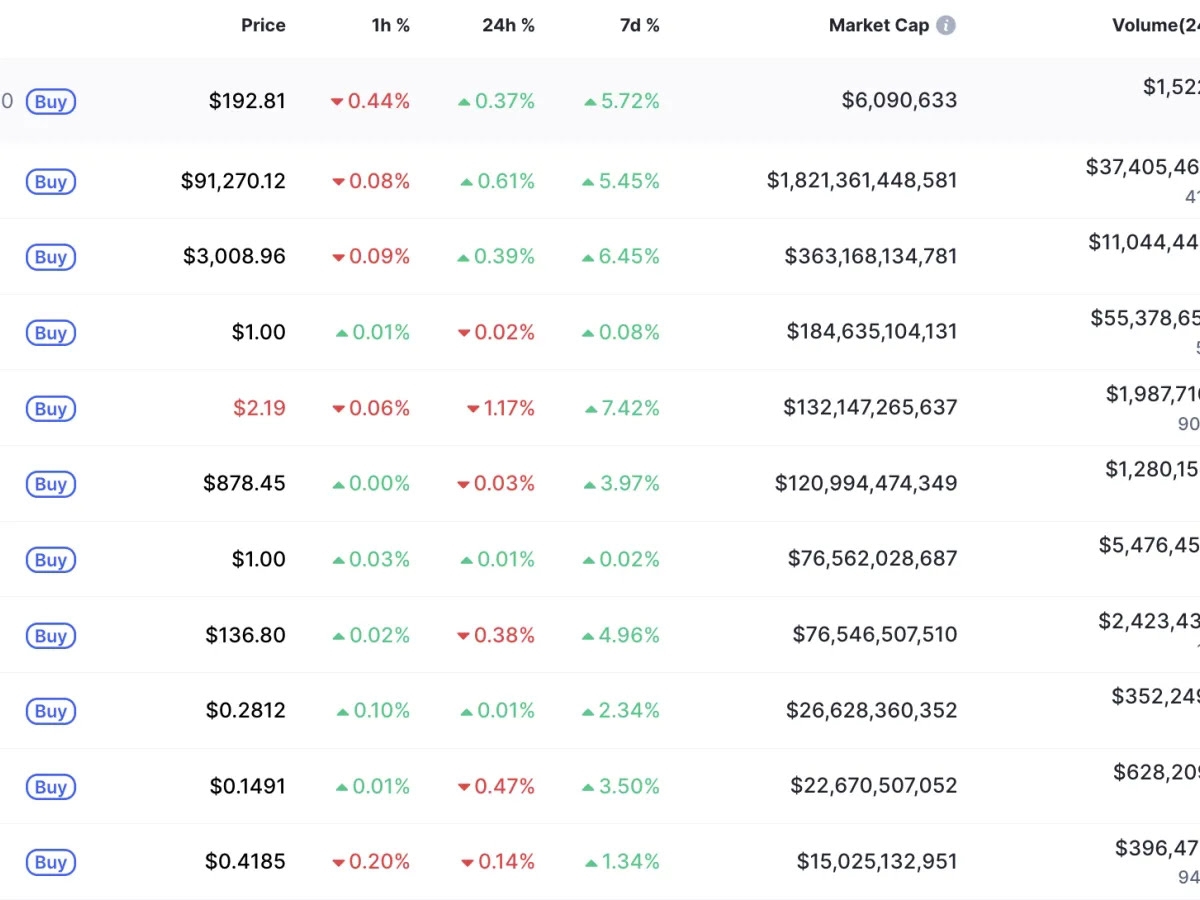Image resolution: width=1200 pixels, height=900 pixels.
Task: Buy the coin with $76,562,028,687 market cap
Action: [x=50, y=560]
